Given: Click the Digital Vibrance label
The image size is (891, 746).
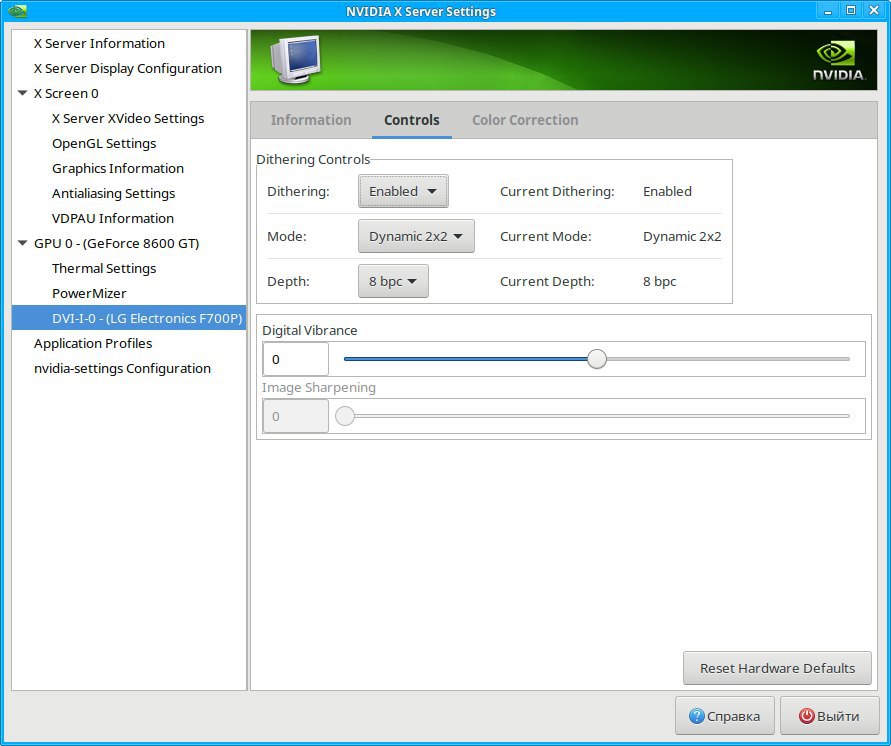Looking at the screenshot, I should [310, 330].
